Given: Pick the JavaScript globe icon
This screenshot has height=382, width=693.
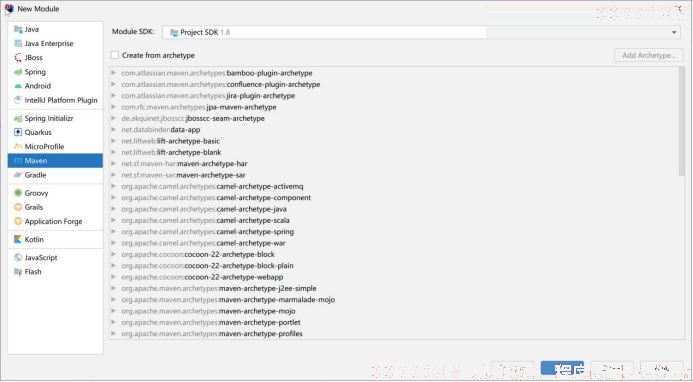Looking at the screenshot, I should tap(18, 257).
